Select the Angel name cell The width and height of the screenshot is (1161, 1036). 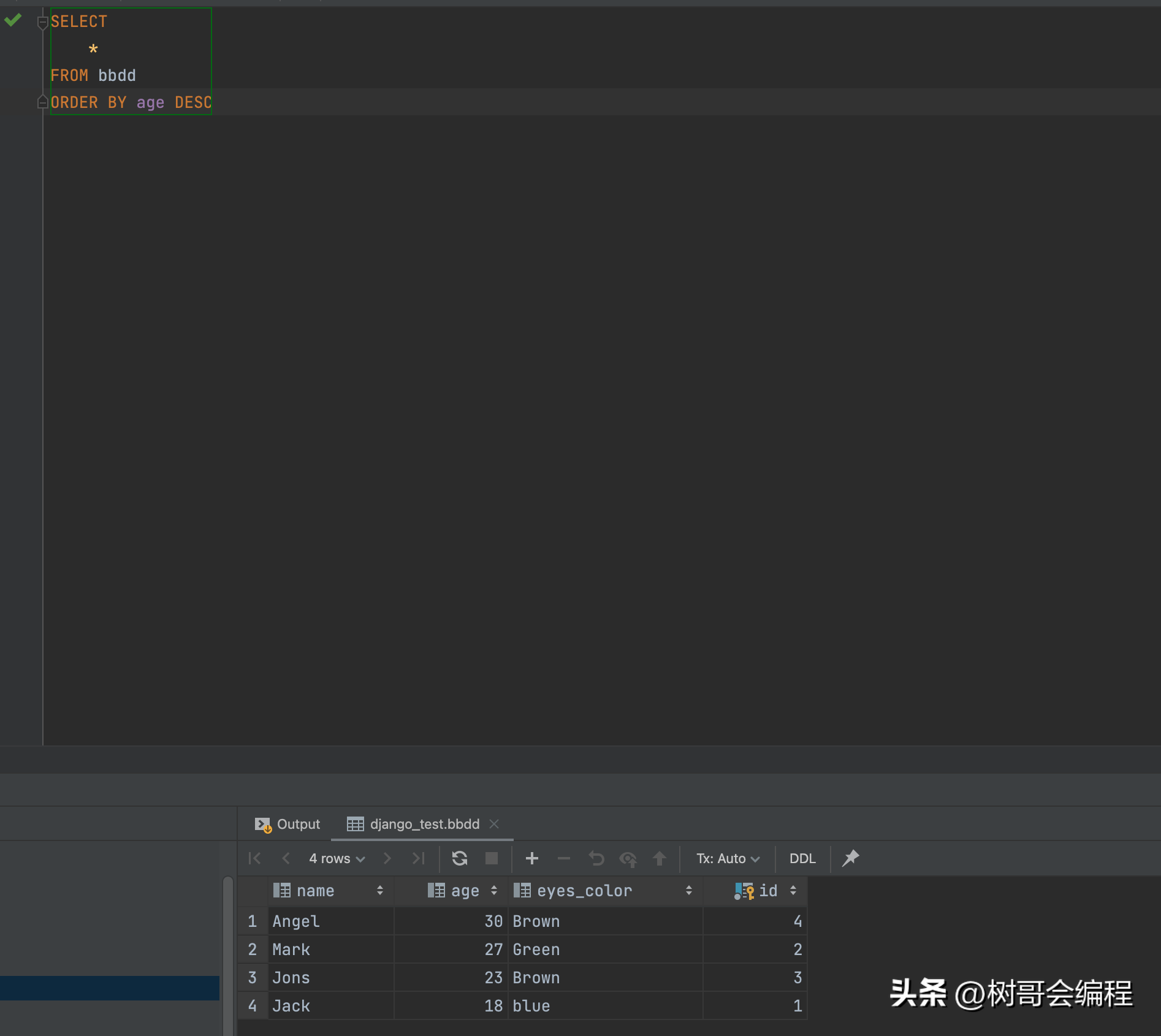(331, 921)
